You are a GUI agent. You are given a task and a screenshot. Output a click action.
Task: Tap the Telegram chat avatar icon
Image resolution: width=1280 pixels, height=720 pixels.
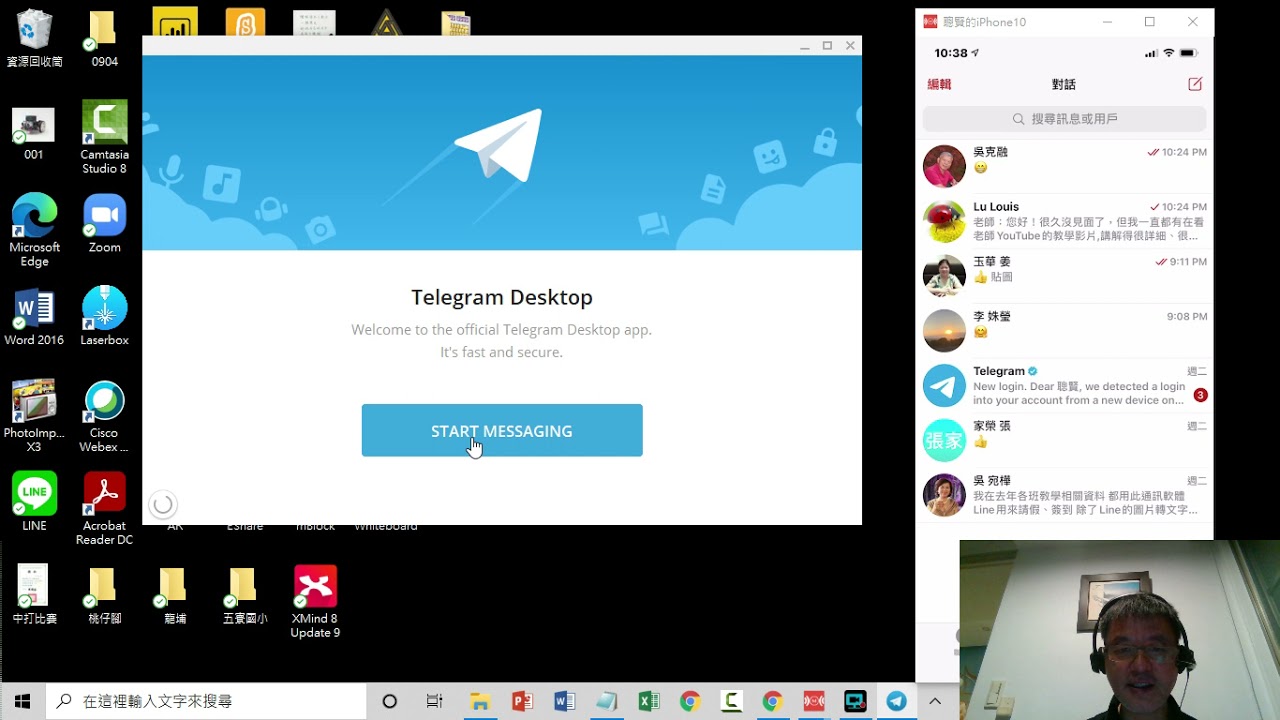[944, 386]
